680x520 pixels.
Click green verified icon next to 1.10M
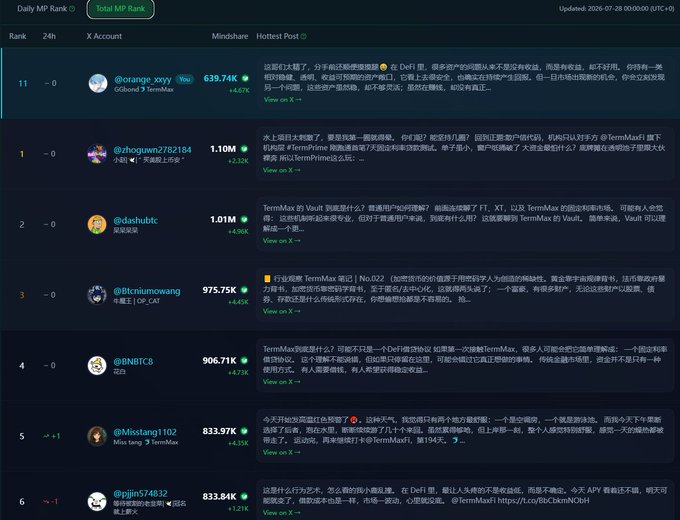pos(244,149)
